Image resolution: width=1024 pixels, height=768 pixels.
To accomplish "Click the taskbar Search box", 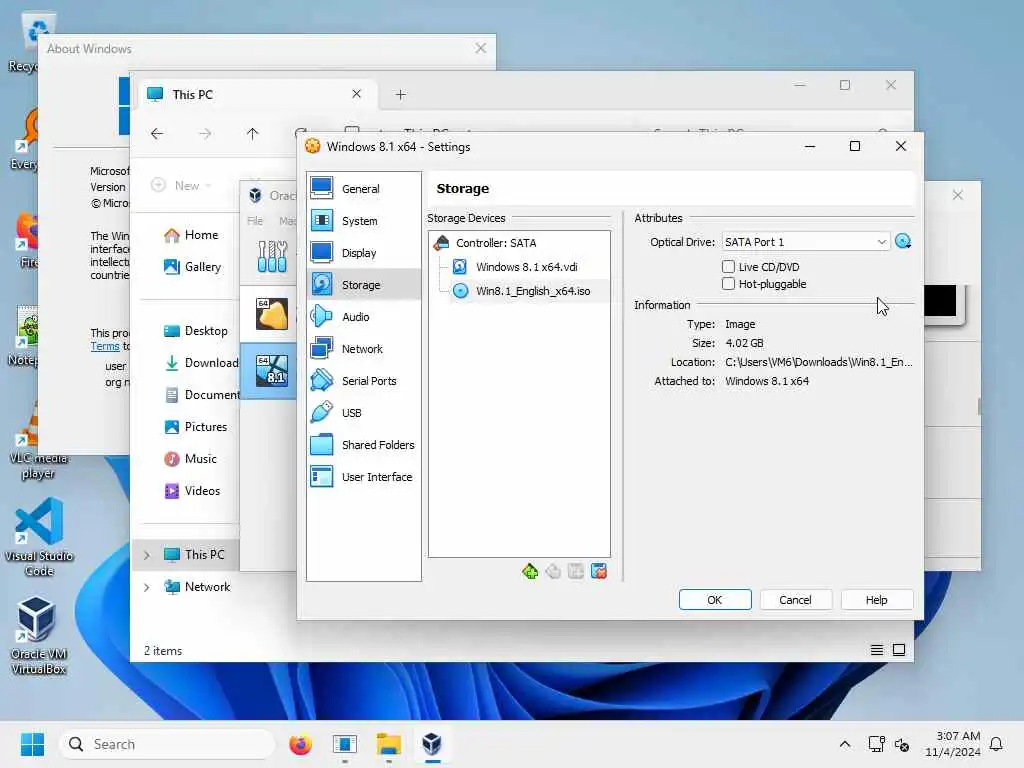I will pos(167,744).
